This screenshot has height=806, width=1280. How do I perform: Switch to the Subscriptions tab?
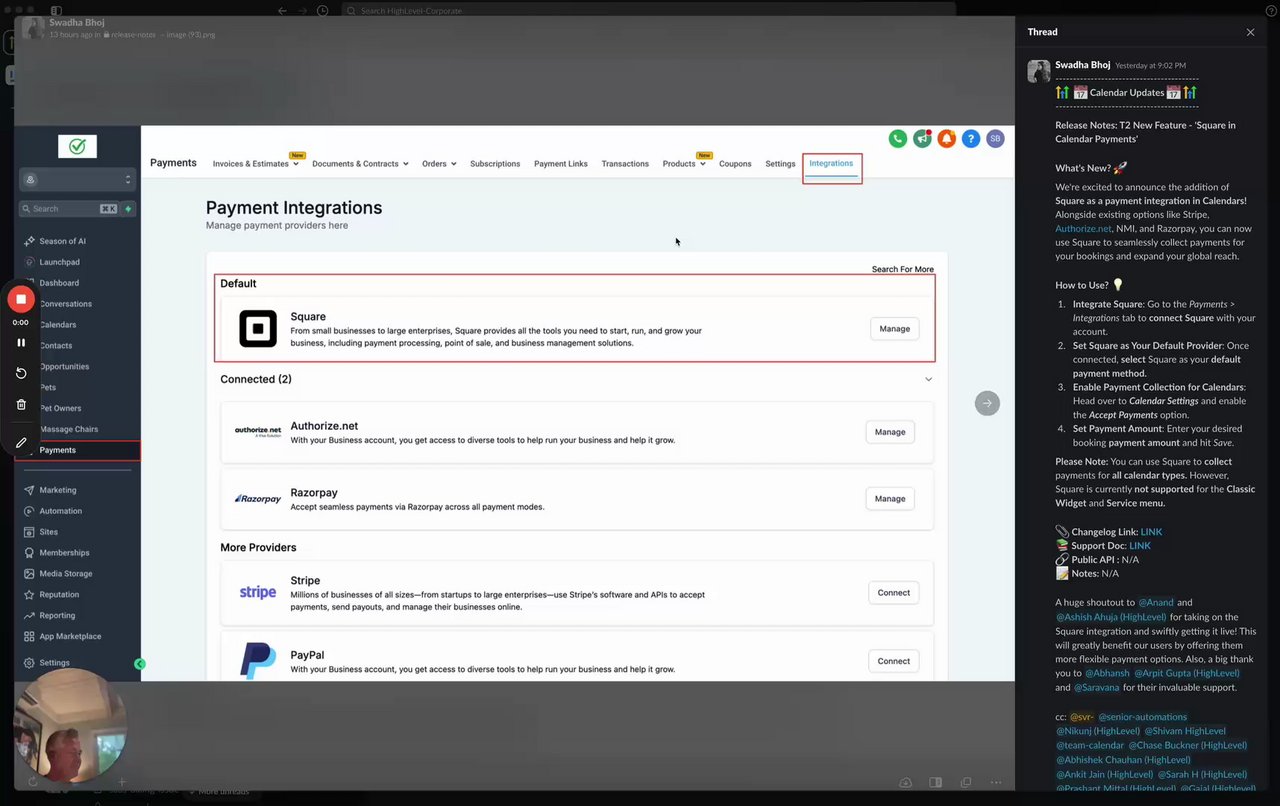(495, 164)
